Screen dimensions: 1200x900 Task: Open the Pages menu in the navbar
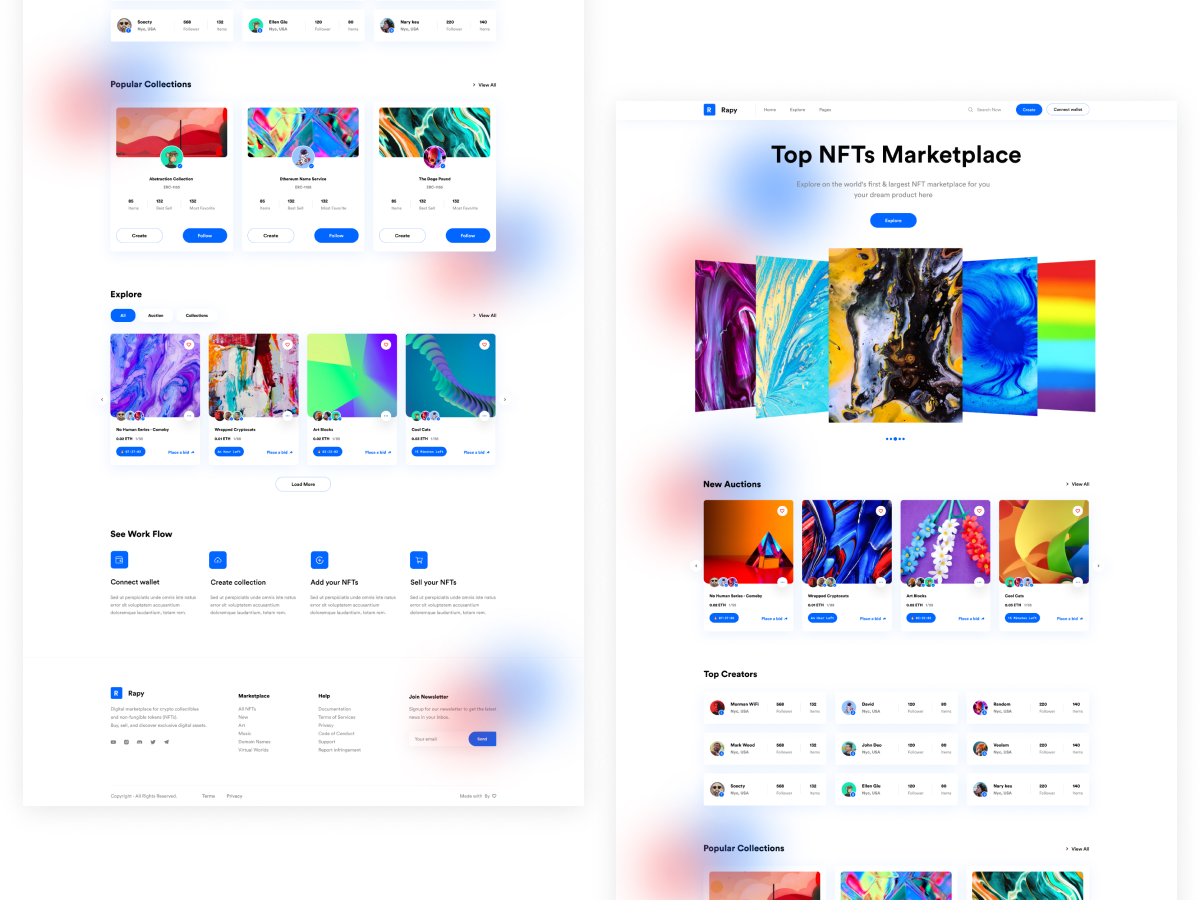(825, 110)
